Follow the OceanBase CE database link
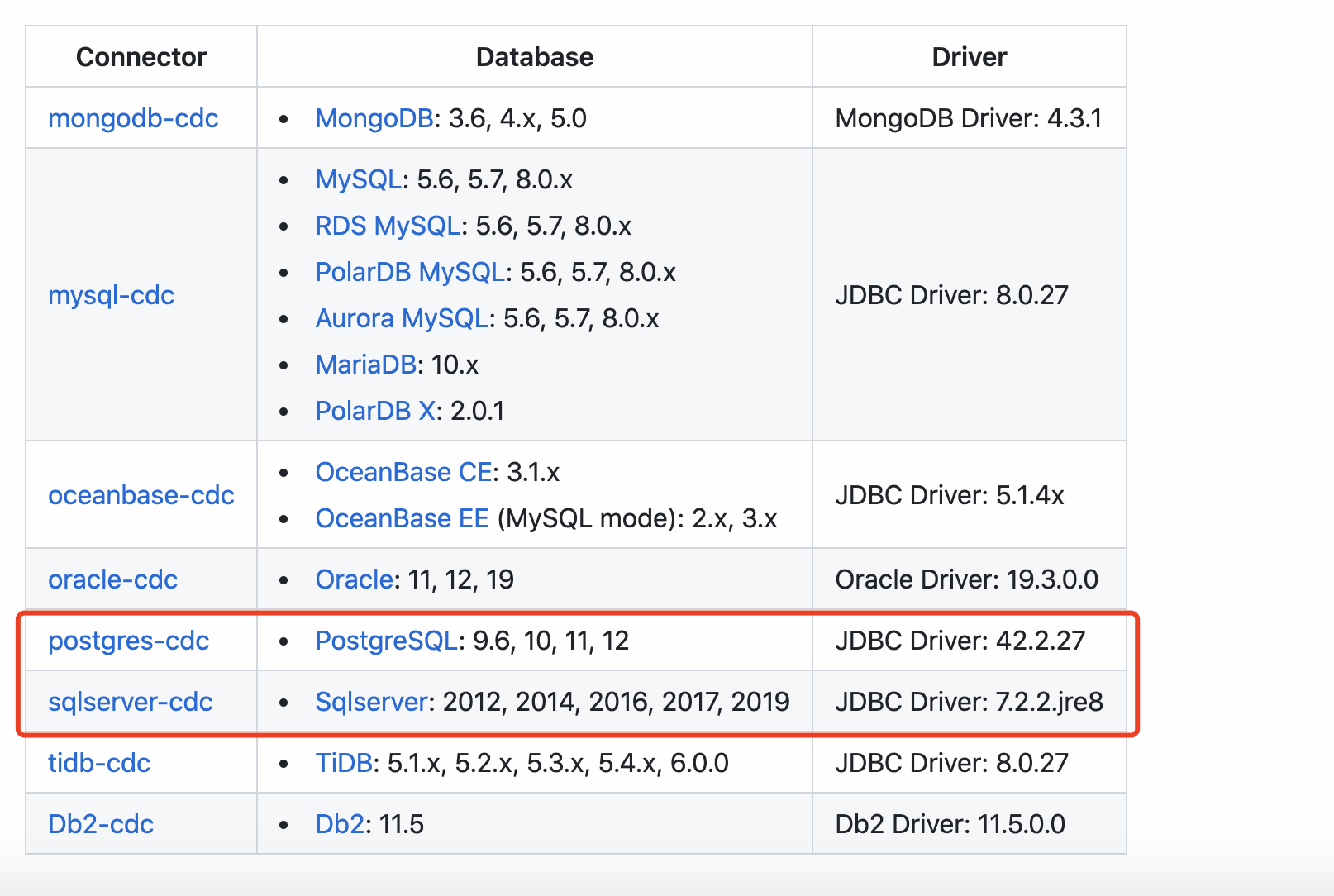Viewport: 1334px width, 896px height. 404,472
